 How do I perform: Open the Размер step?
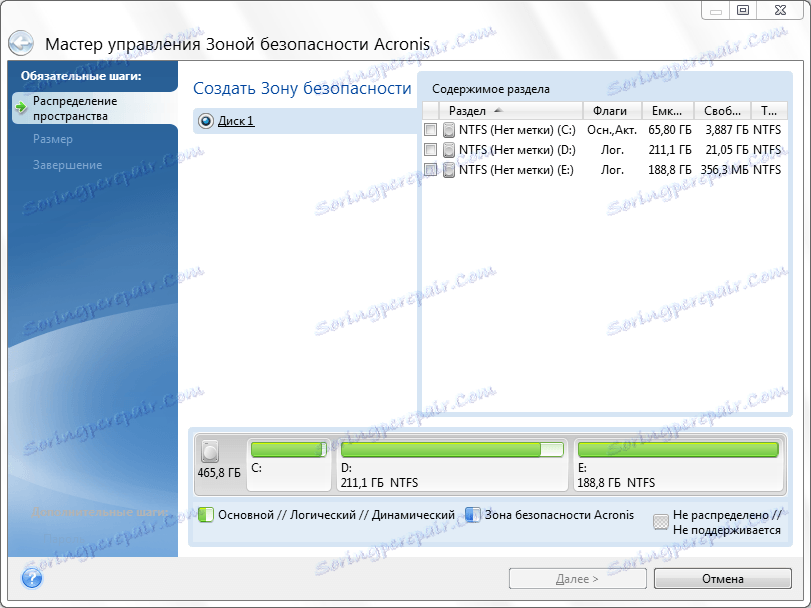point(53,139)
